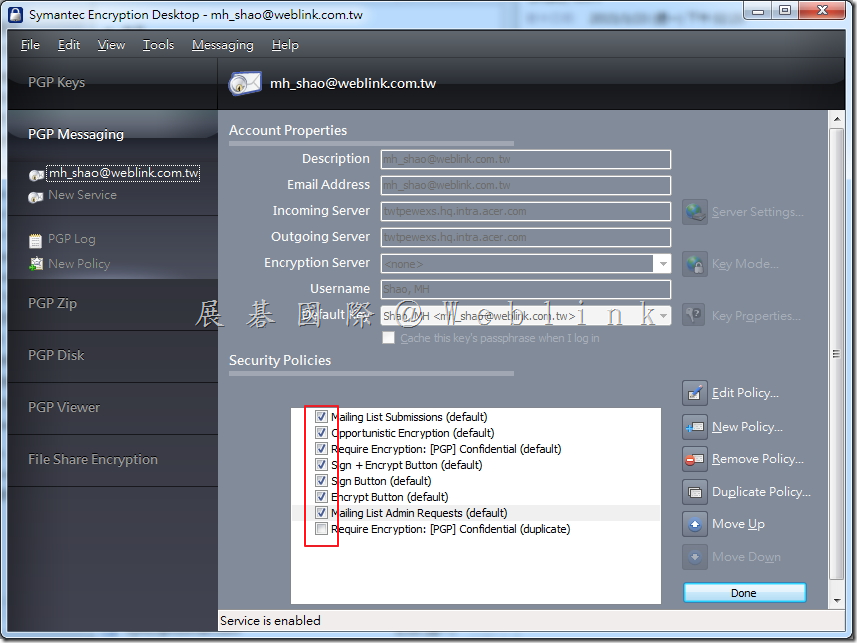
Task: Click the Key Mode icon
Action: click(x=695, y=264)
